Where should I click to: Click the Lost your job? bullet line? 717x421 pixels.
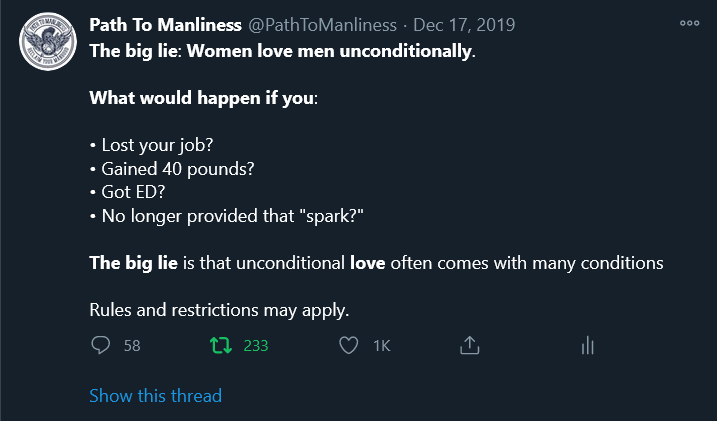click(151, 145)
